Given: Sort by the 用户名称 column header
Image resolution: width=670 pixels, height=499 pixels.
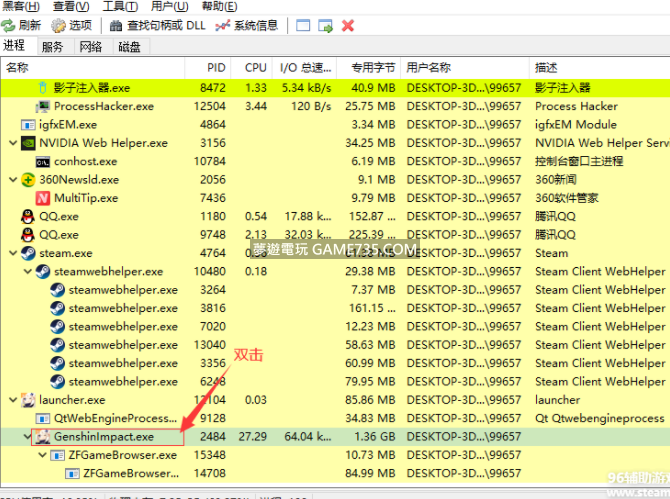Looking at the screenshot, I should [465, 68].
